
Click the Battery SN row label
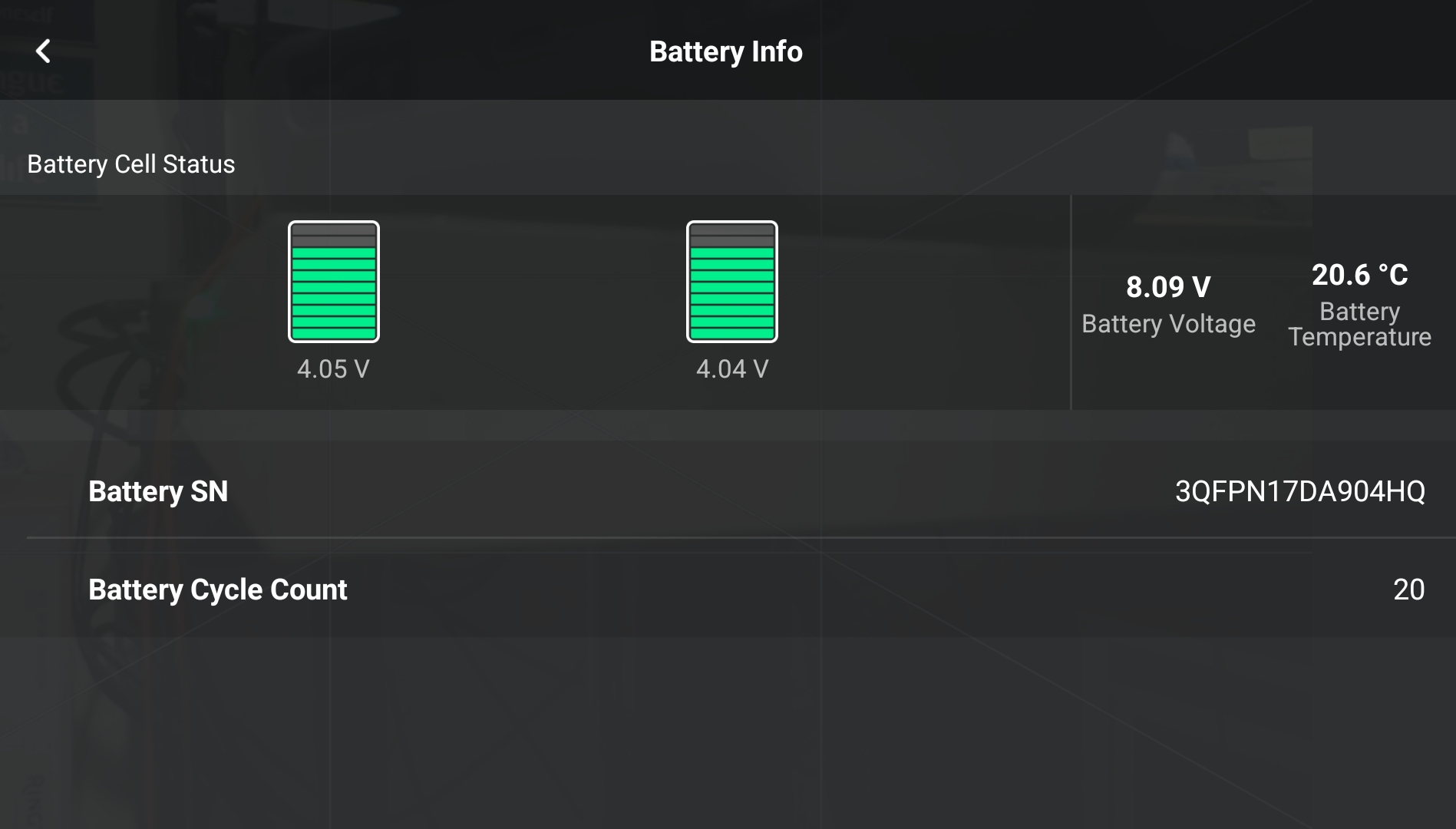158,491
